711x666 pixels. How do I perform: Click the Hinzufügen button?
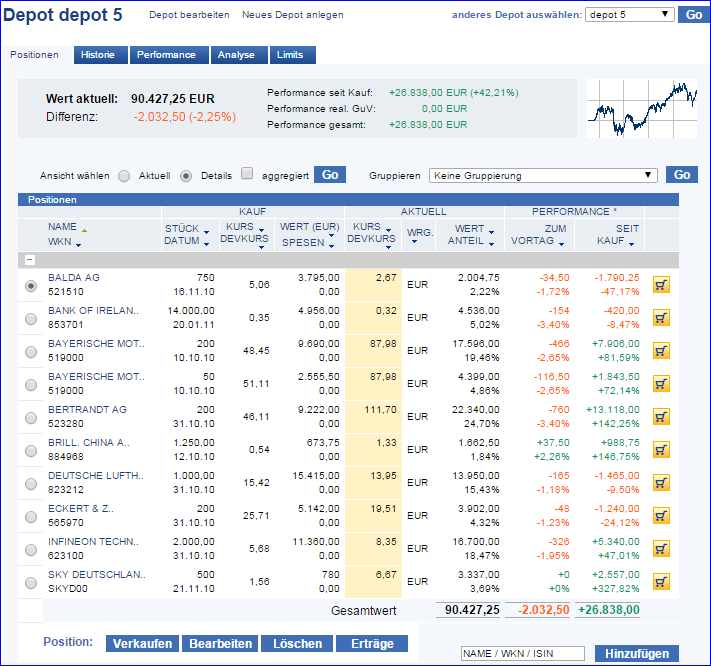pos(637,653)
